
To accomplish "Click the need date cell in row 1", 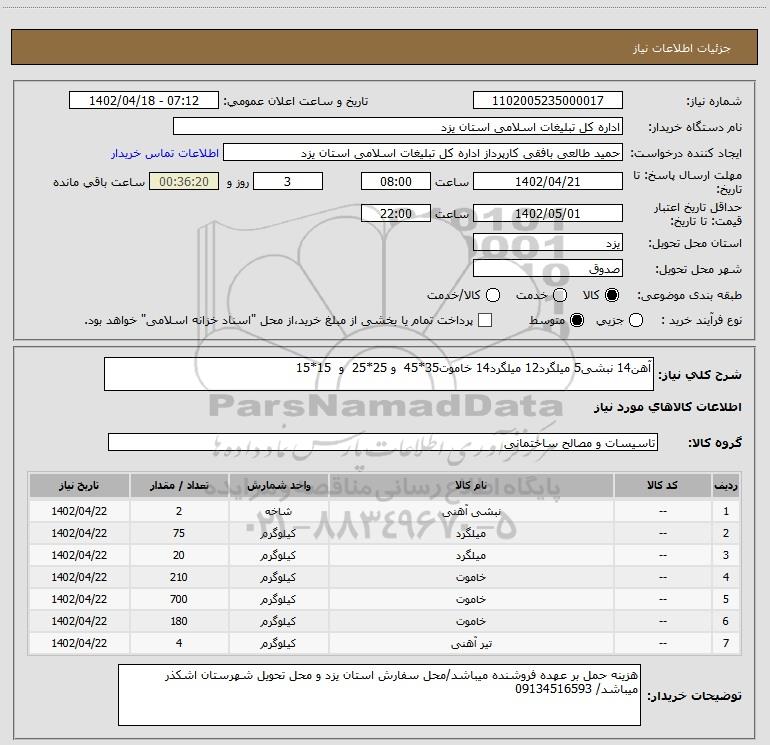I will (79, 512).
